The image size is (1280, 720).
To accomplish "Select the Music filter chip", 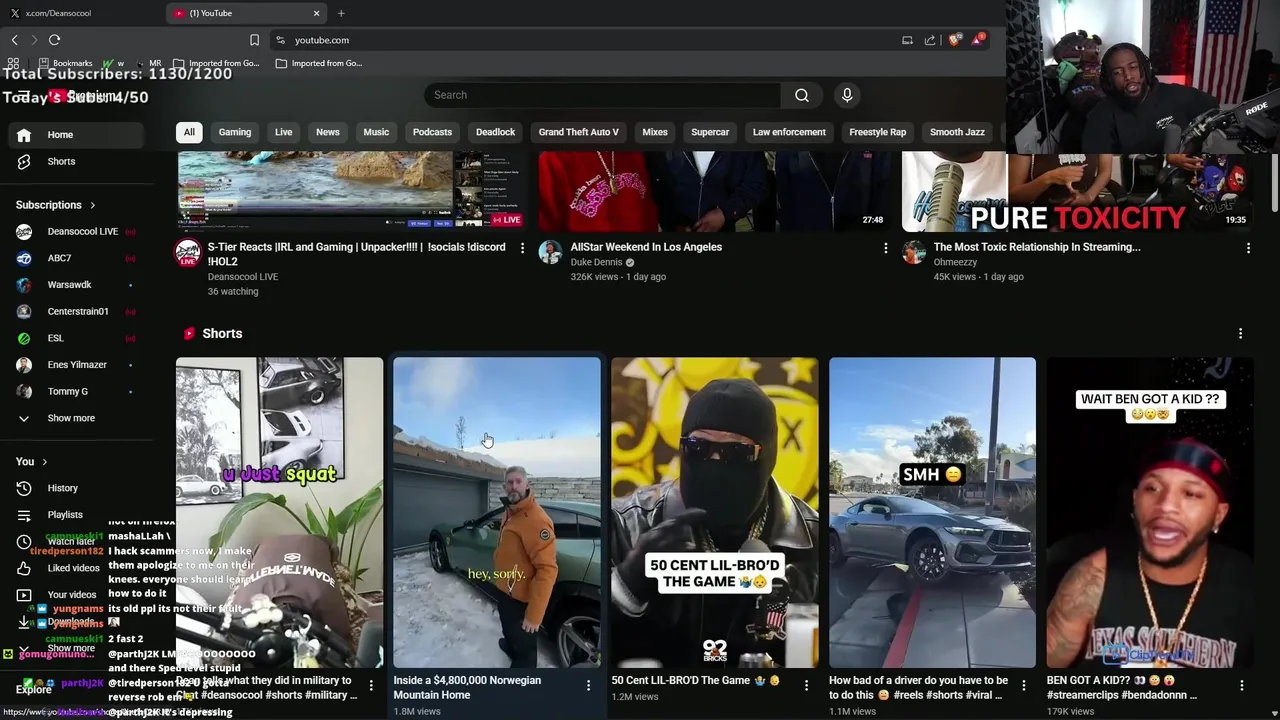I will (x=376, y=132).
